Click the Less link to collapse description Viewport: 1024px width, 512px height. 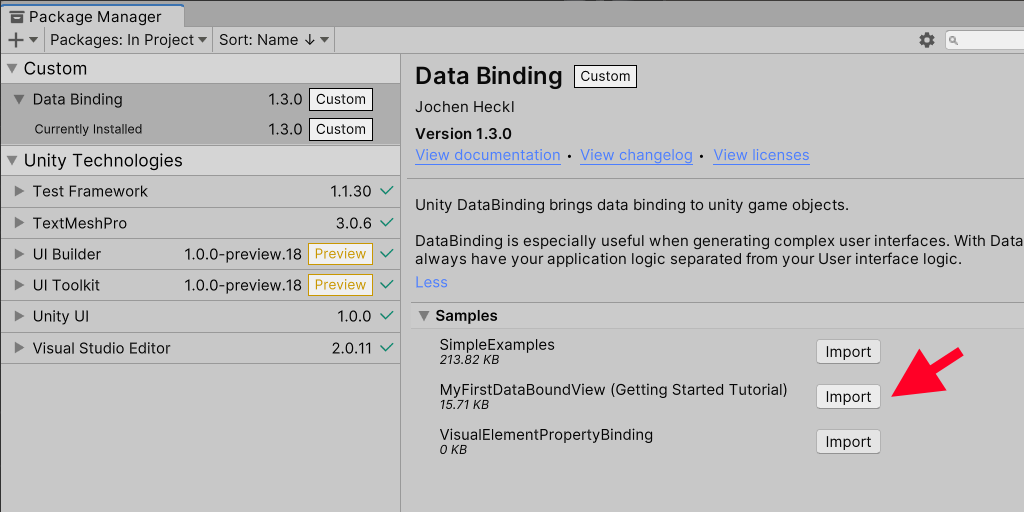pos(432,282)
